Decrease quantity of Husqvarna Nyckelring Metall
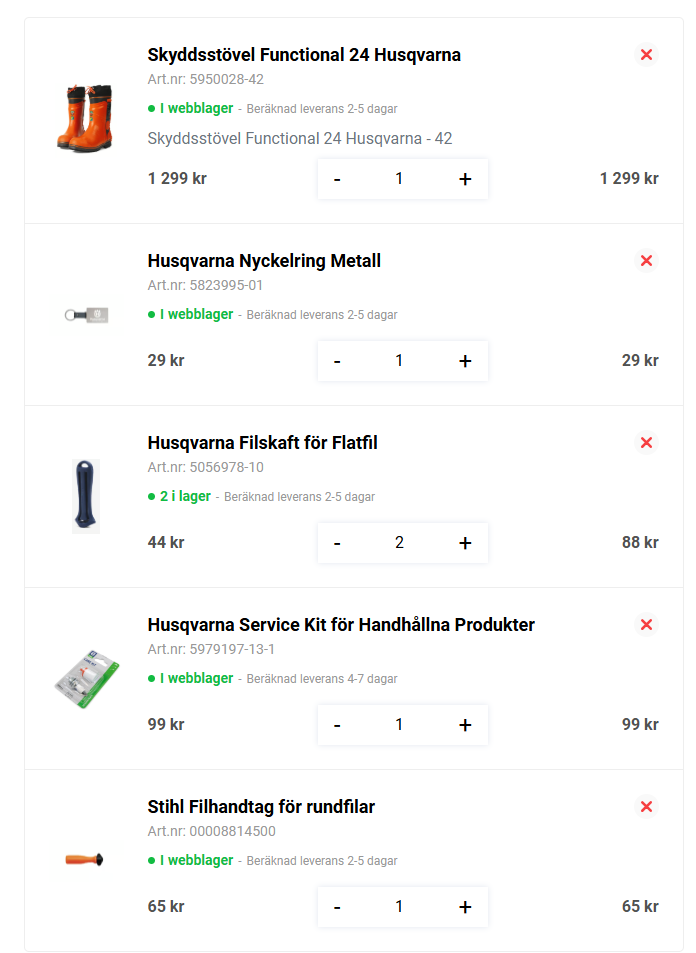 click(338, 360)
